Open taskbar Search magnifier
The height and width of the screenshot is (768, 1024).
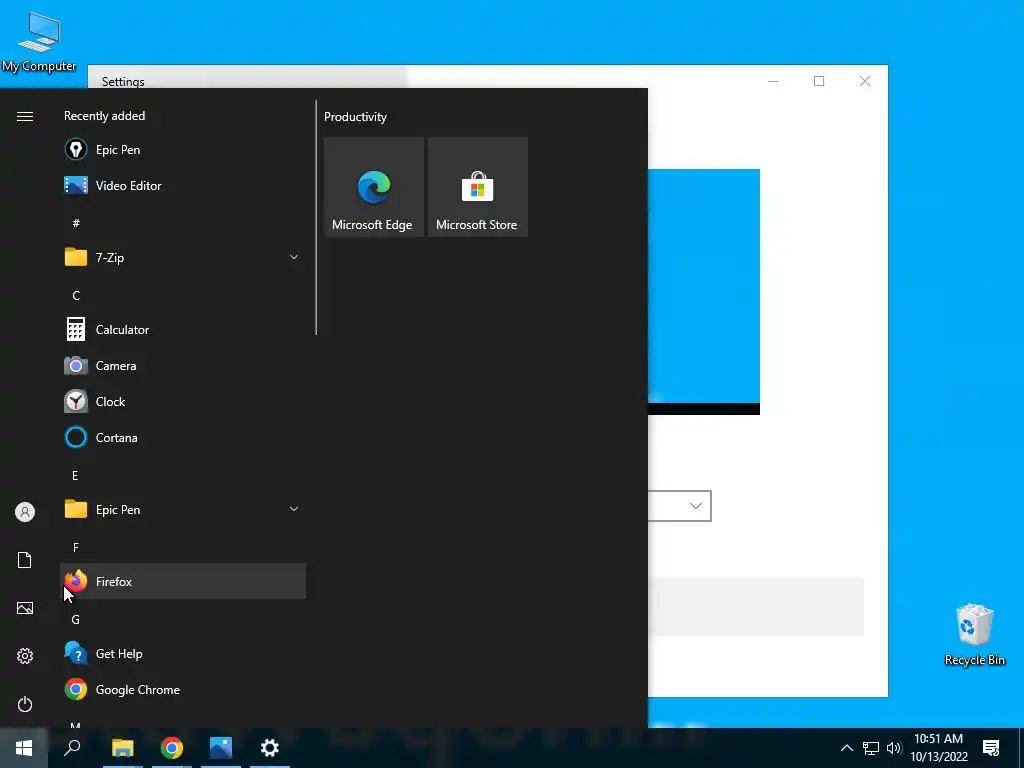pyautogui.click(x=72, y=748)
